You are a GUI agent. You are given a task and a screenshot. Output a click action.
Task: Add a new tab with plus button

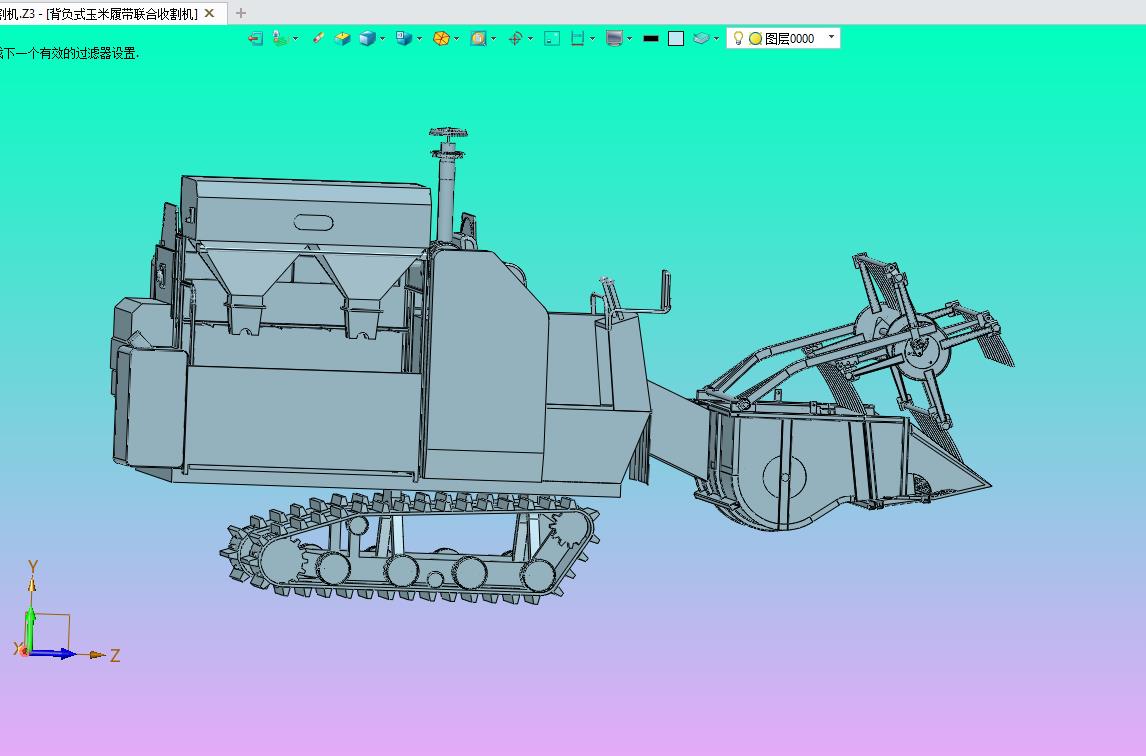240,13
